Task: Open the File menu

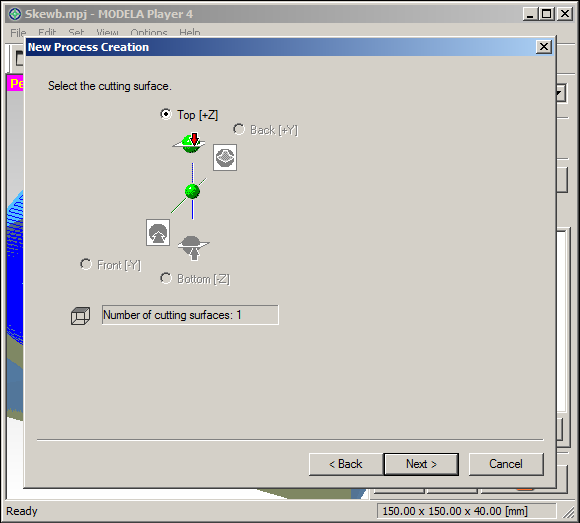Action: (x=18, y=33)
